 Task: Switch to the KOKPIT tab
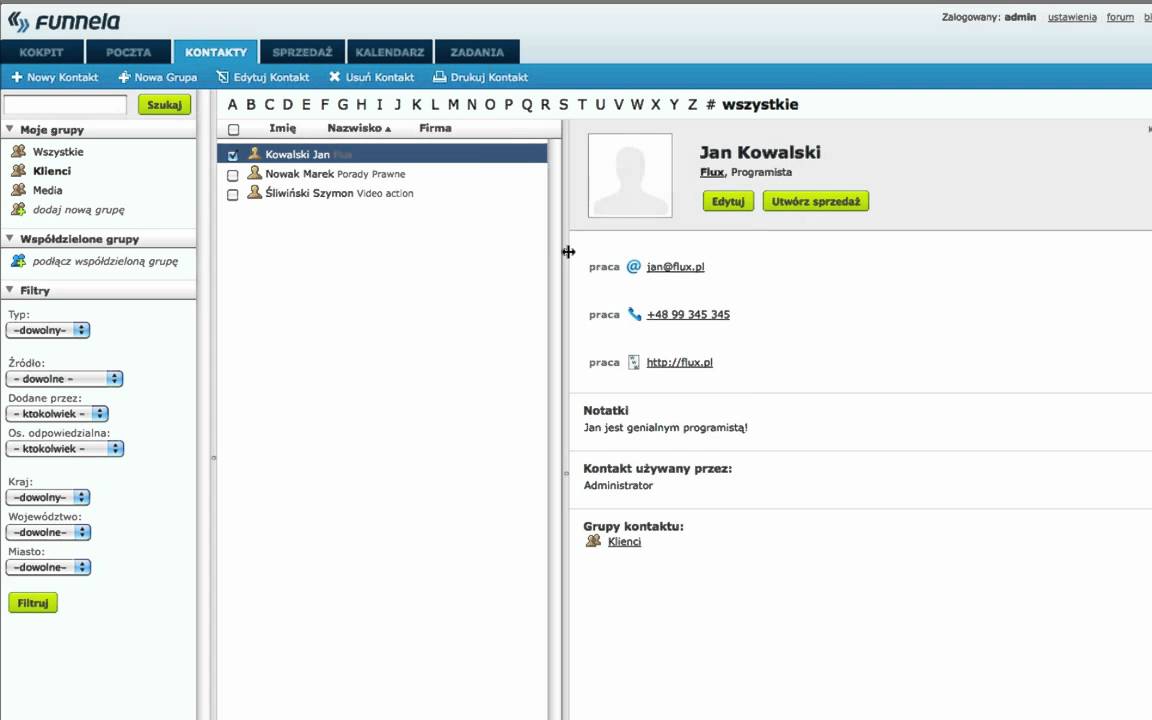tap(42, 51)
